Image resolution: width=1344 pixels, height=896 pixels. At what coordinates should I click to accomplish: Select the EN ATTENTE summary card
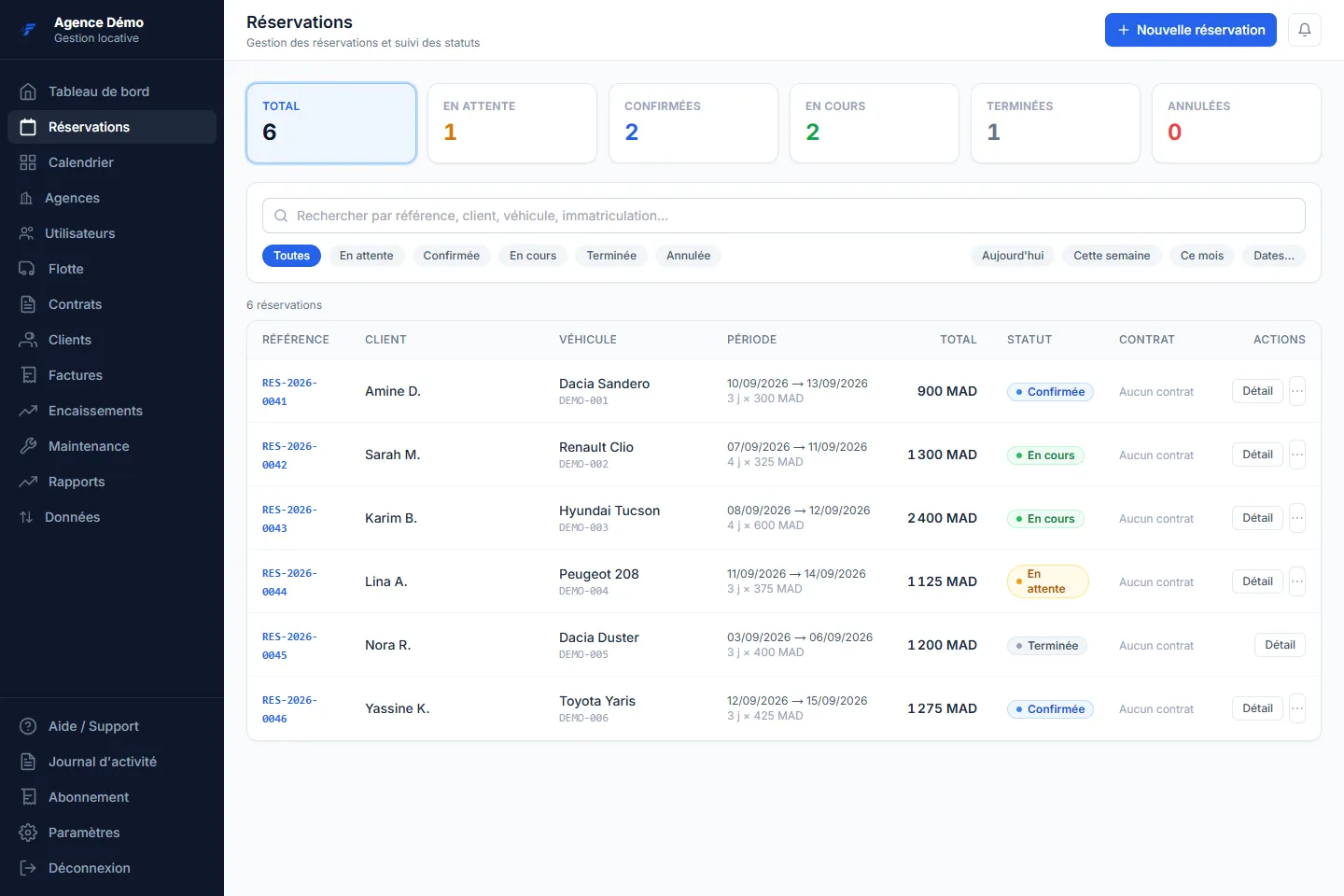512,123
